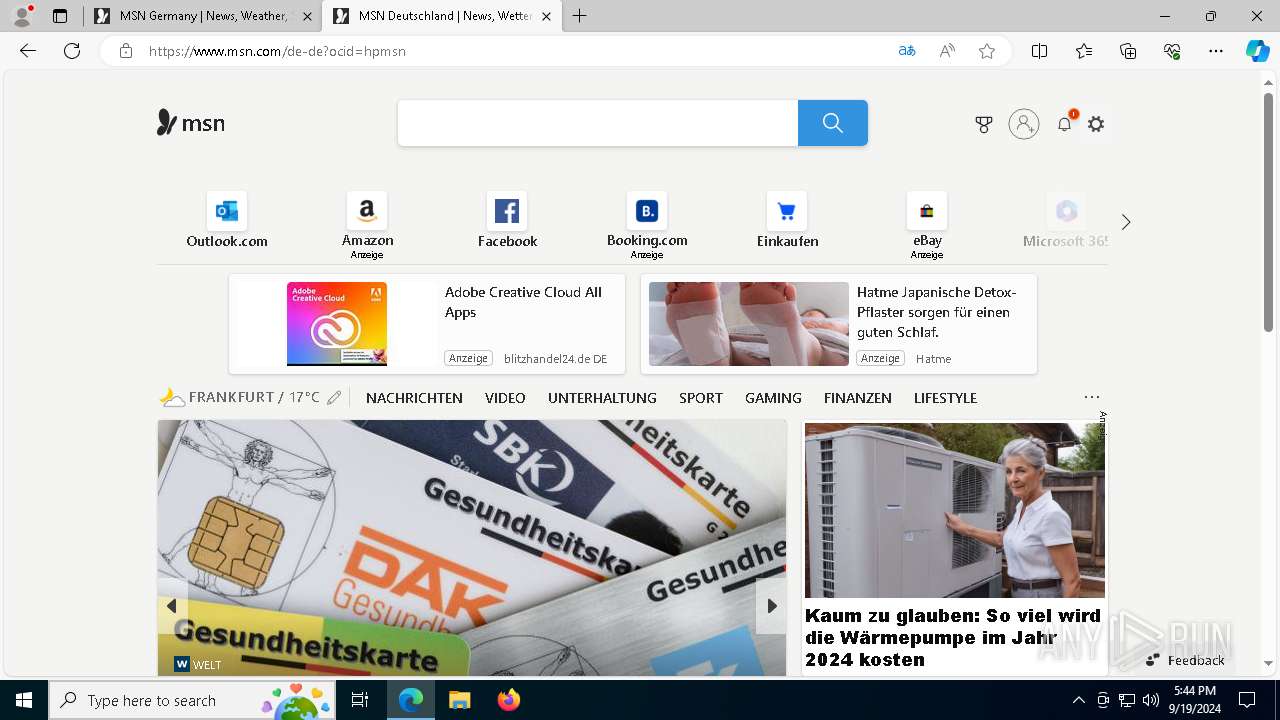Screen dimensions: 1280x720
Task: Open the Einkaufen shopping cart shortcut
Action: click(x=787, y=221)
